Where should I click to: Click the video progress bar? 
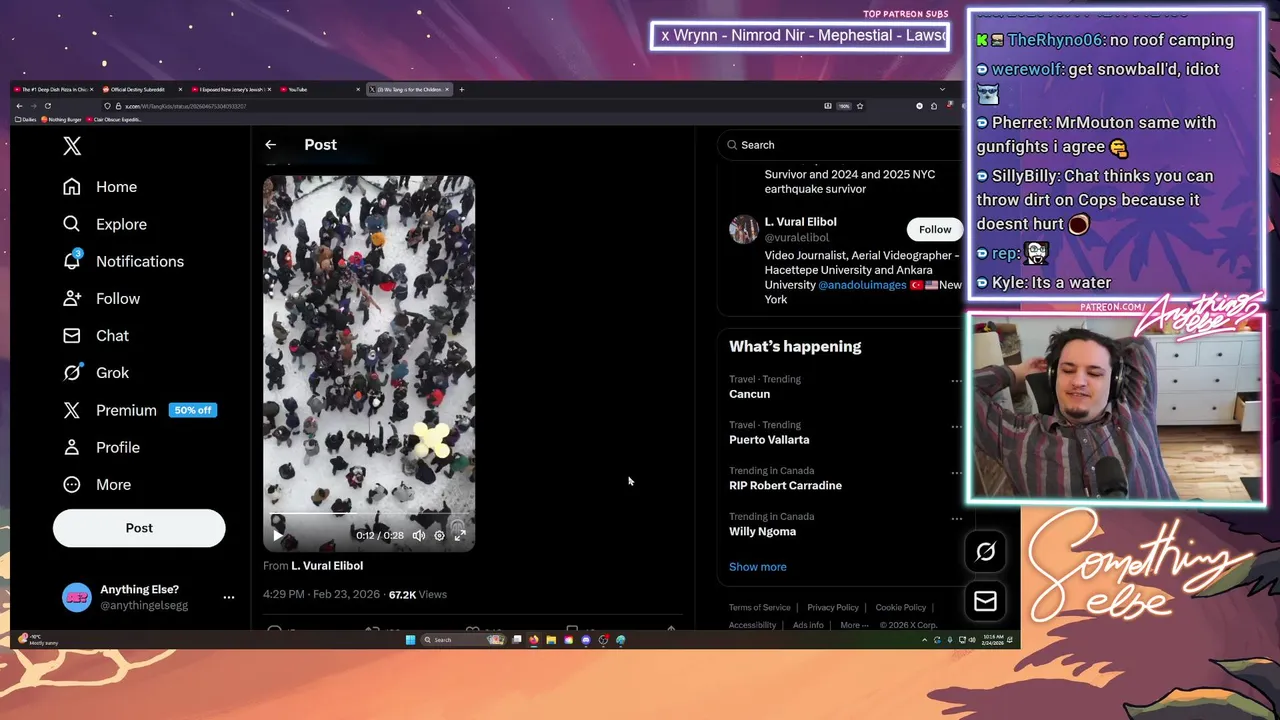click(x=369, y=514)
